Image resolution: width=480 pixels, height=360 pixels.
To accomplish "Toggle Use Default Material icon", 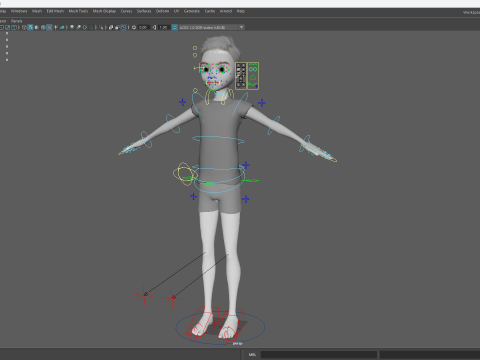I will pyautogui.click(x=36, y=27).
